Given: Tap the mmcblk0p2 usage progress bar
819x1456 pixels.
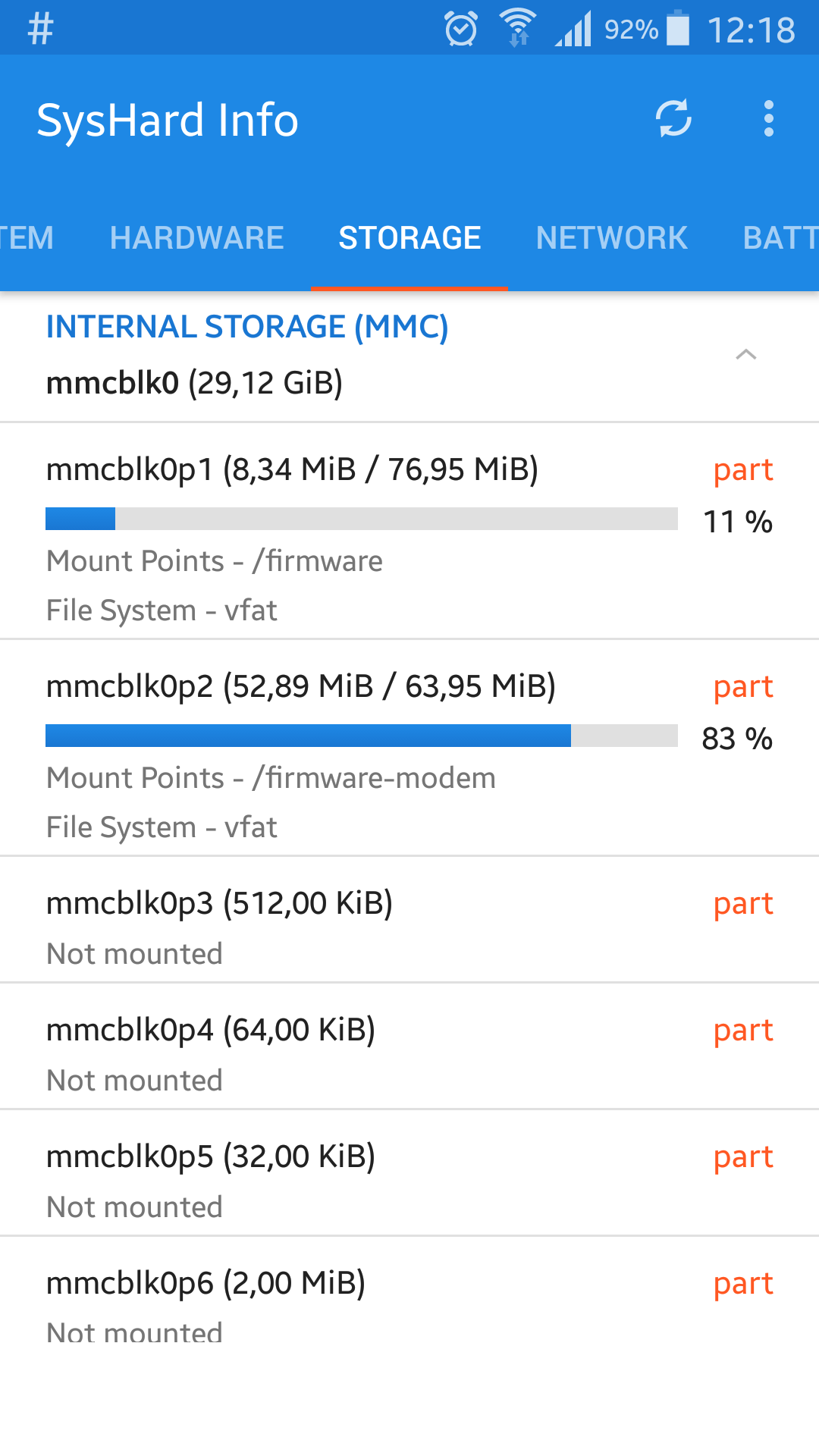Looking at the screenshot, I should [361, 736].
